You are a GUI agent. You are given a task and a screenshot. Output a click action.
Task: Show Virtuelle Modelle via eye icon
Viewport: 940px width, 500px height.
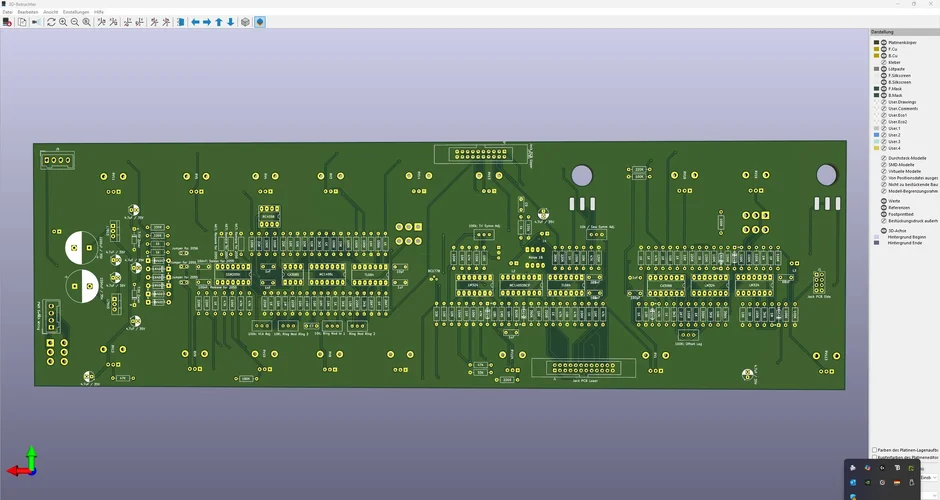click(884, 171)
